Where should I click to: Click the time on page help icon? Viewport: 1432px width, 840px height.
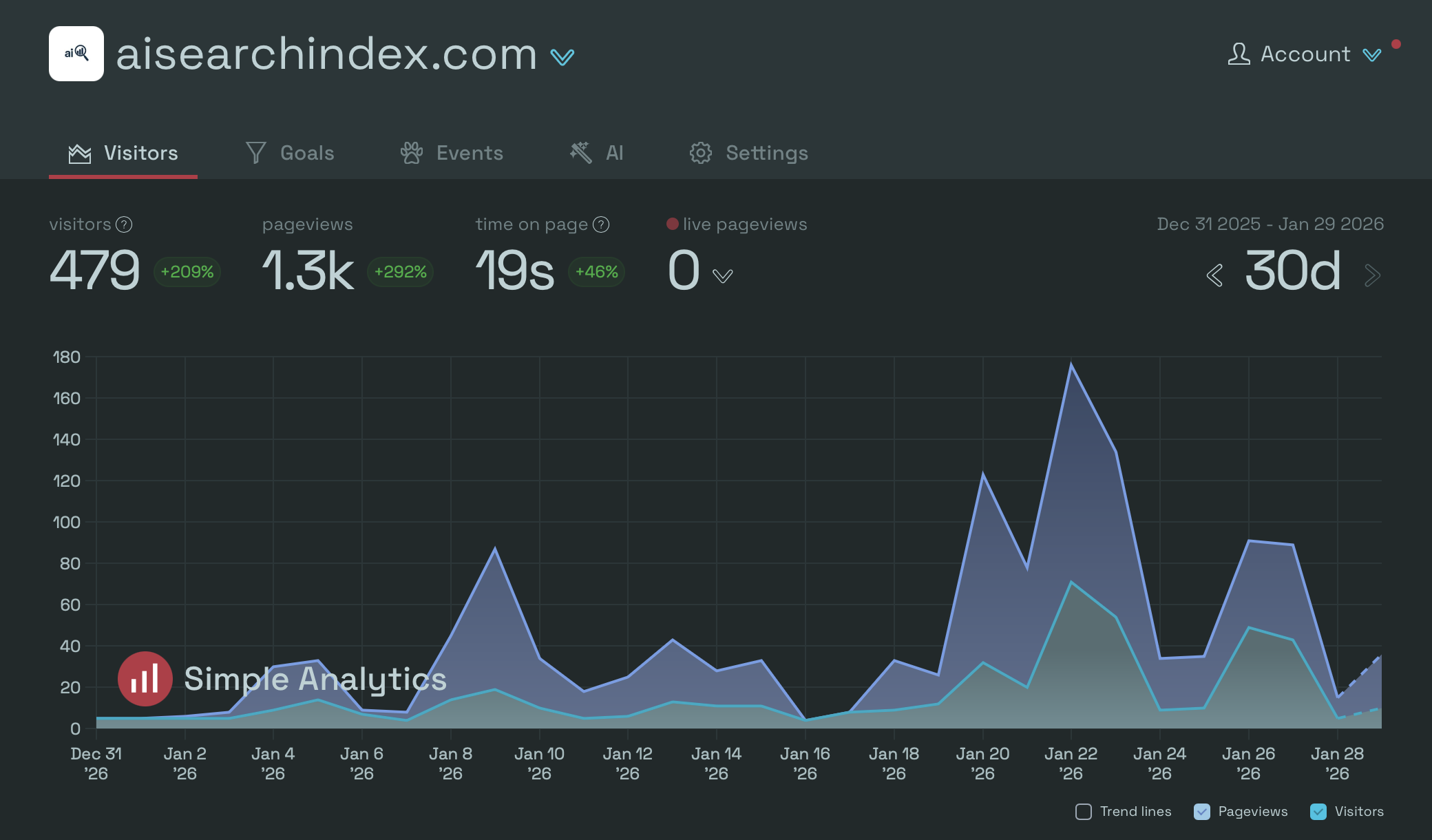[600, 224]
